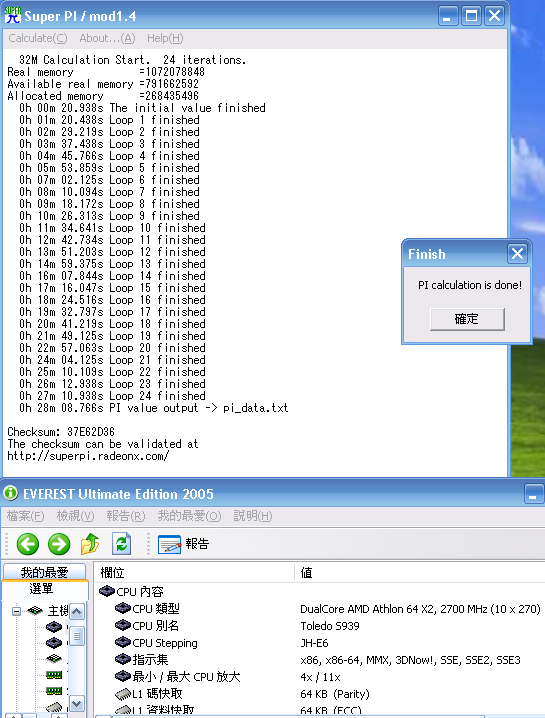The image size is (545, 718).
Task: Switch to the 我的最愛 sidebar tab
Action: (x=44, y=572)
